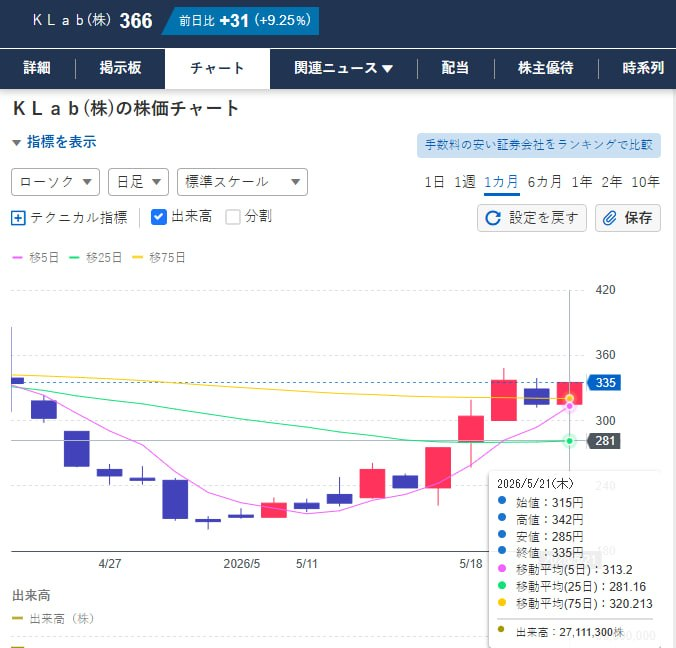The height and width of the screenshot is (648, 676).
Task: Click the 335 price axis label
Action: tap(604, 382)
